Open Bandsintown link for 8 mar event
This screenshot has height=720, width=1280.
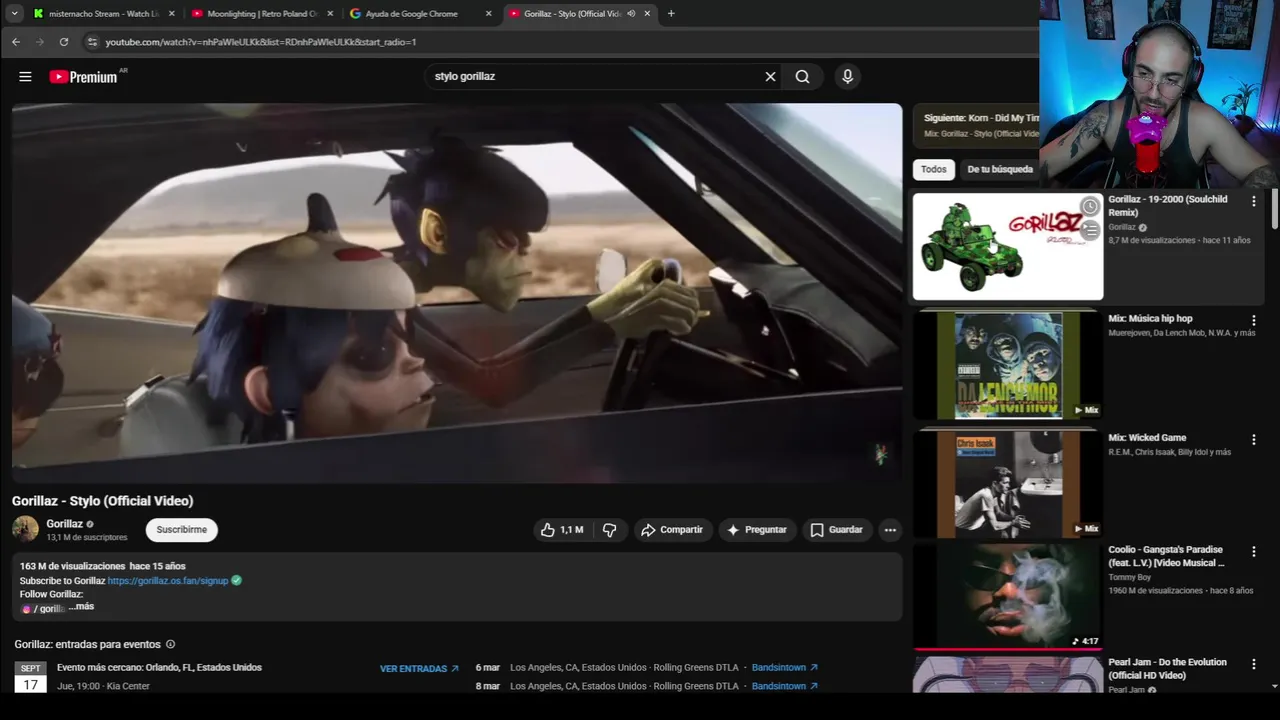coord(785,687)
